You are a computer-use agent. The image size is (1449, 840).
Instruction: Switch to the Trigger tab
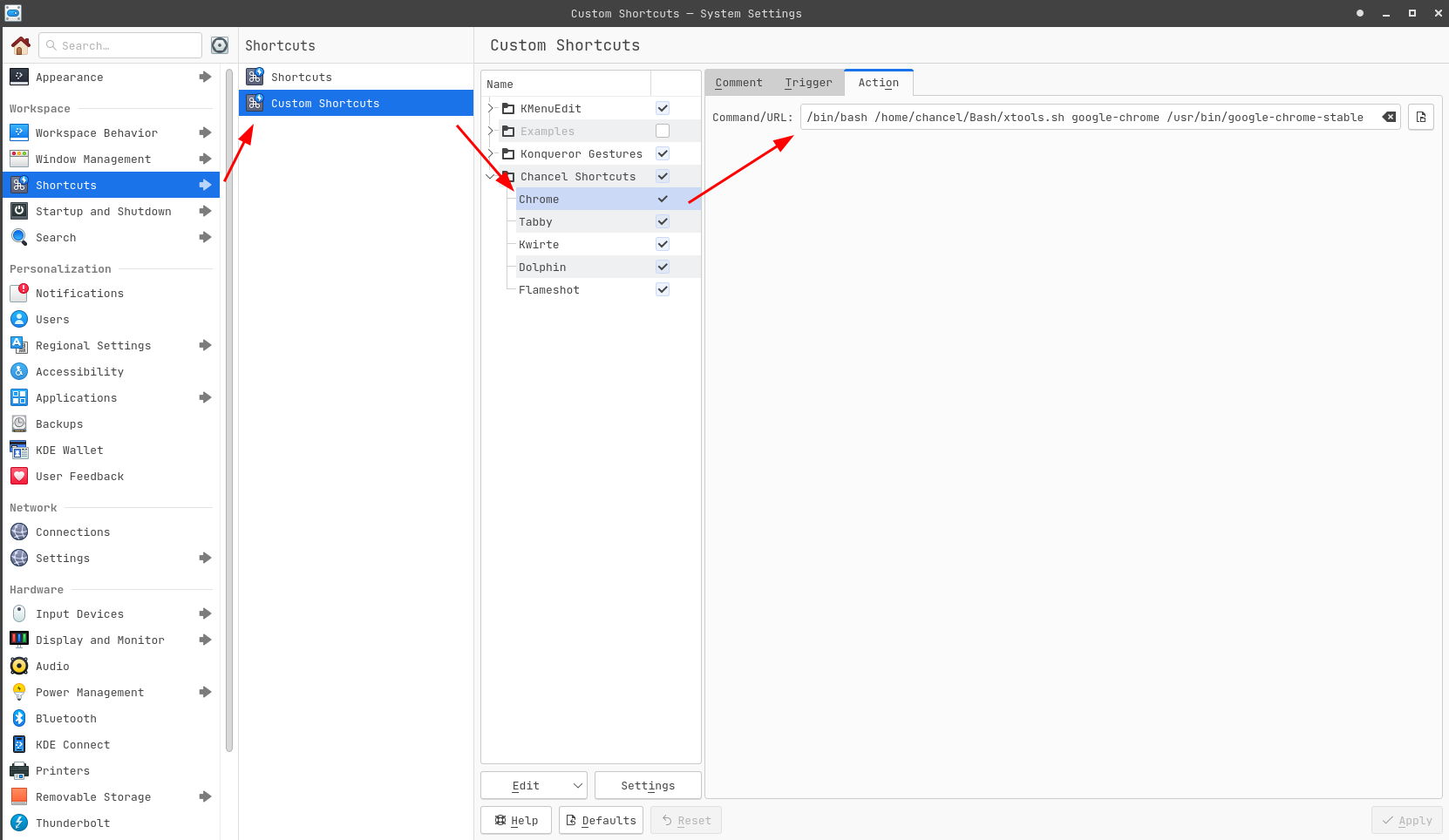tap(808, 83)
